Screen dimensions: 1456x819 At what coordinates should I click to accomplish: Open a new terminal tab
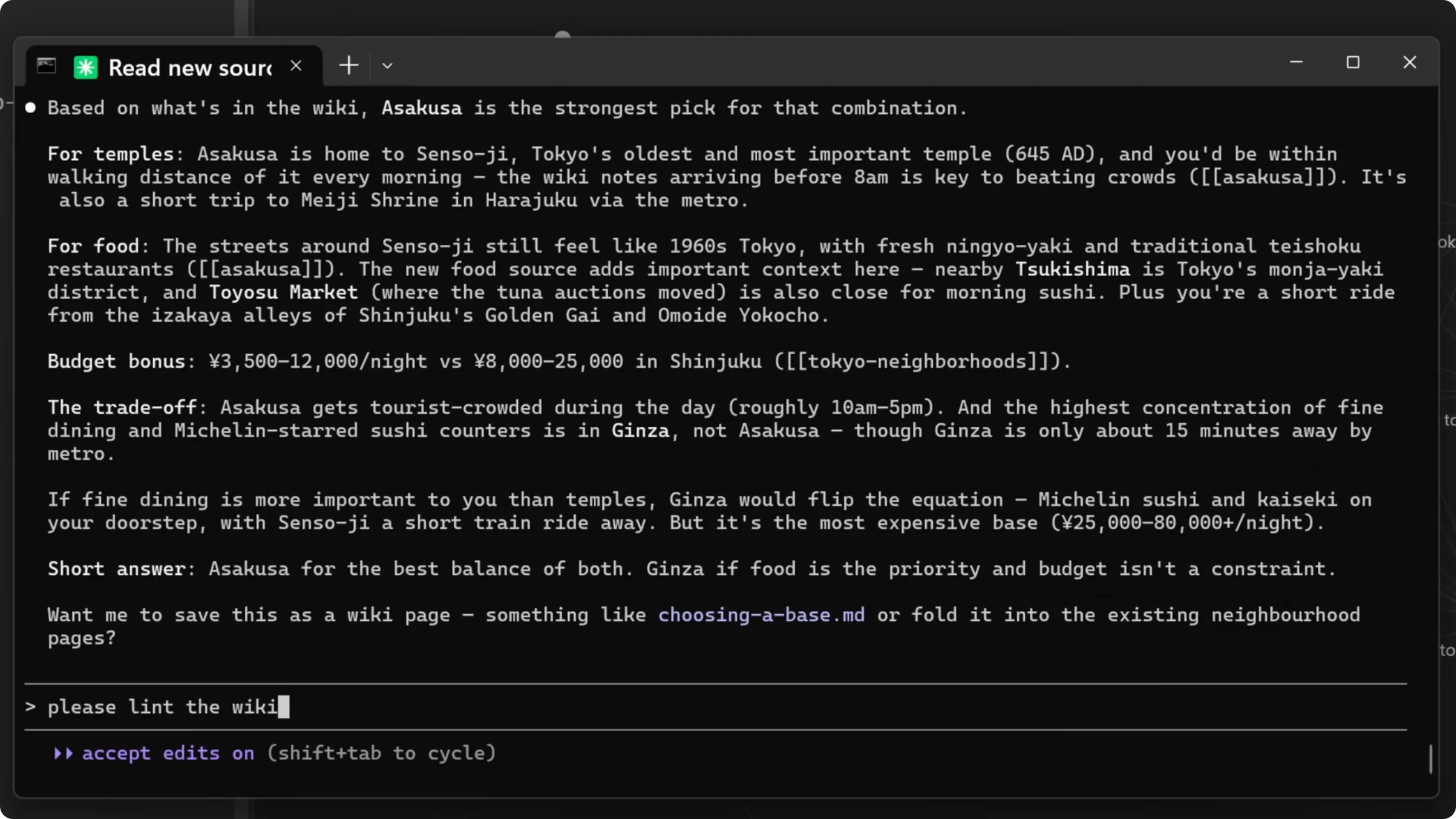pyautogui.click(x=349, y=65)
